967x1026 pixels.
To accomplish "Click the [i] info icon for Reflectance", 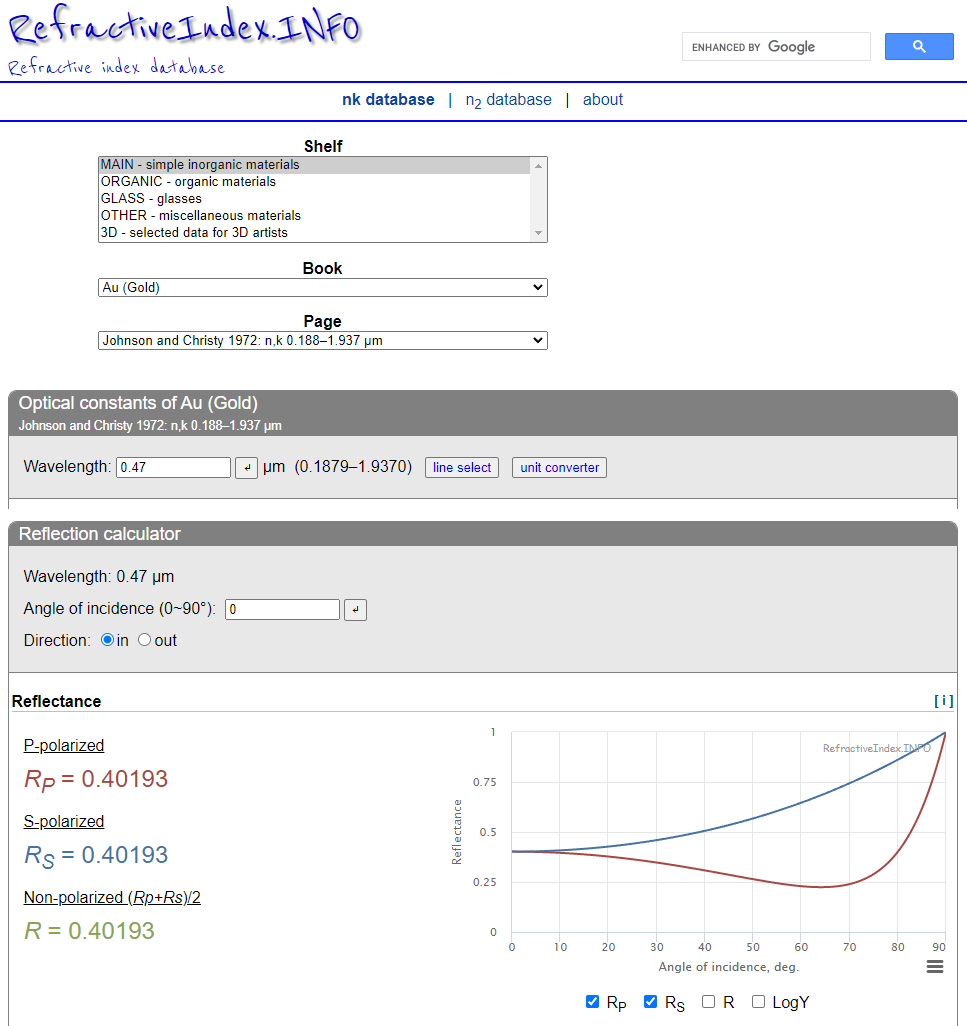I will coord(943,701).
